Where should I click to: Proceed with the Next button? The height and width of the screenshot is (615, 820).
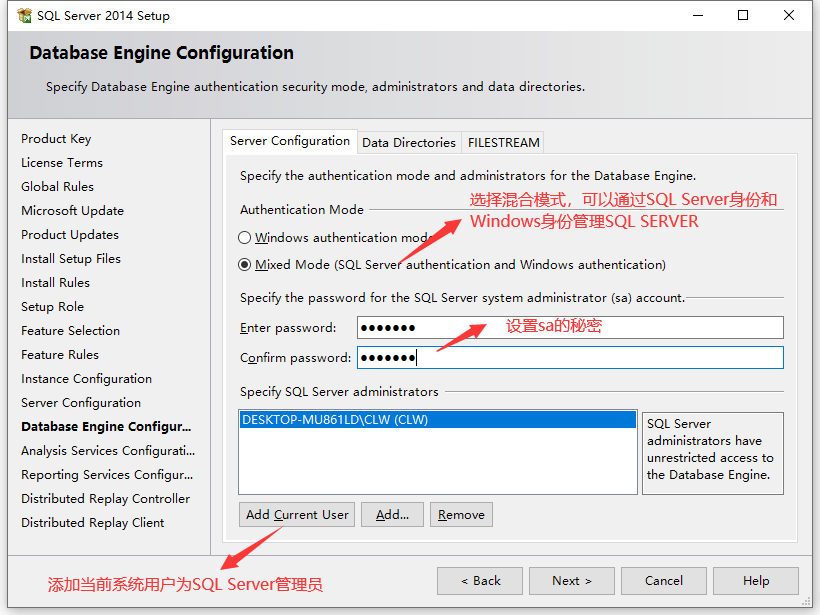[x=572, y=581]
